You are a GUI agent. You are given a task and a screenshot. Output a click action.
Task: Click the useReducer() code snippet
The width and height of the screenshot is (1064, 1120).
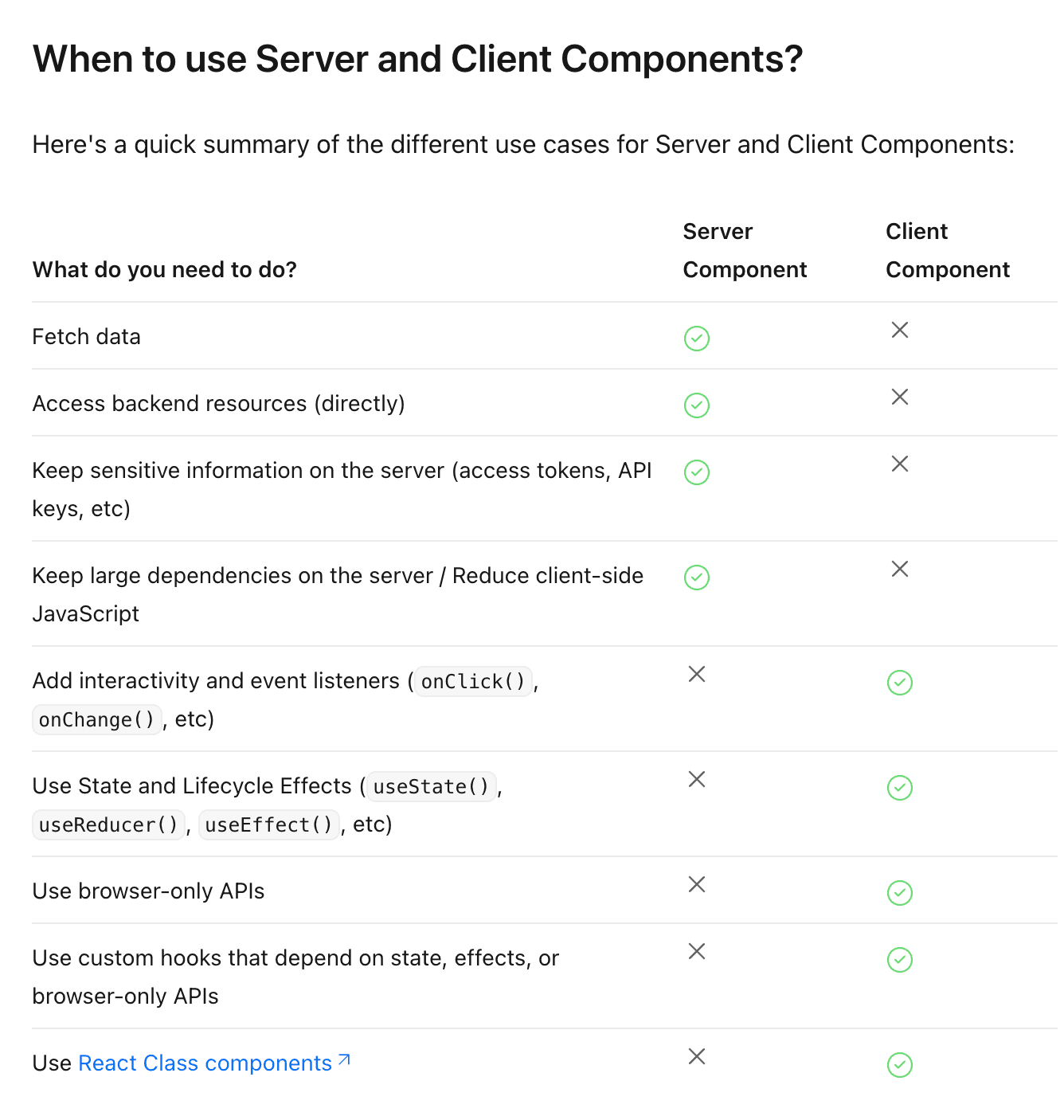click(x=108, y=825)
